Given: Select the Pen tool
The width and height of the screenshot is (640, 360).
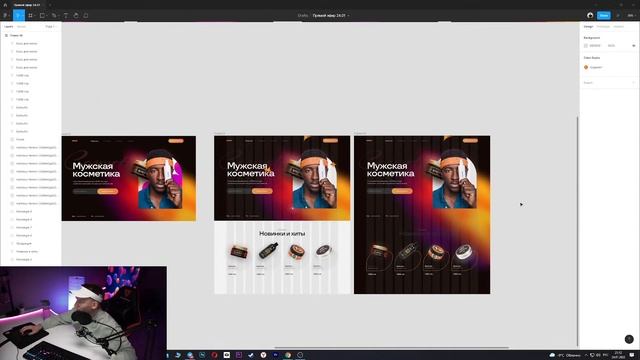Looking at the screenshot, I should tap(54, 16).
